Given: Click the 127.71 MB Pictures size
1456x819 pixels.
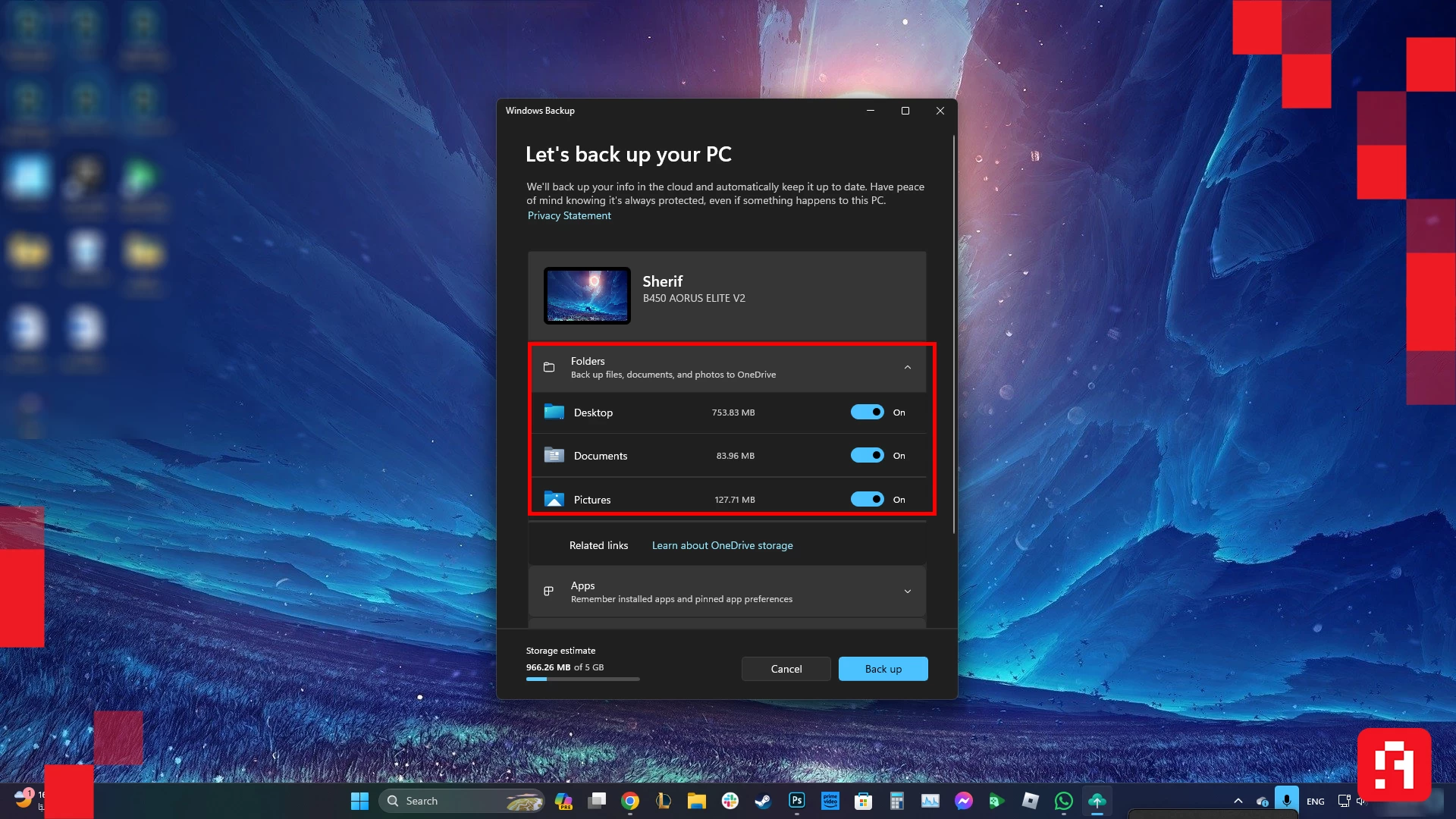Looking at the screenshot, I should [x=734, y=500].
